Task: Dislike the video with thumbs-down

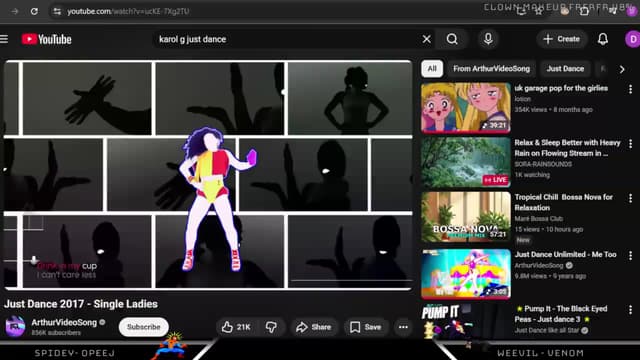Action: pos(271,327)
